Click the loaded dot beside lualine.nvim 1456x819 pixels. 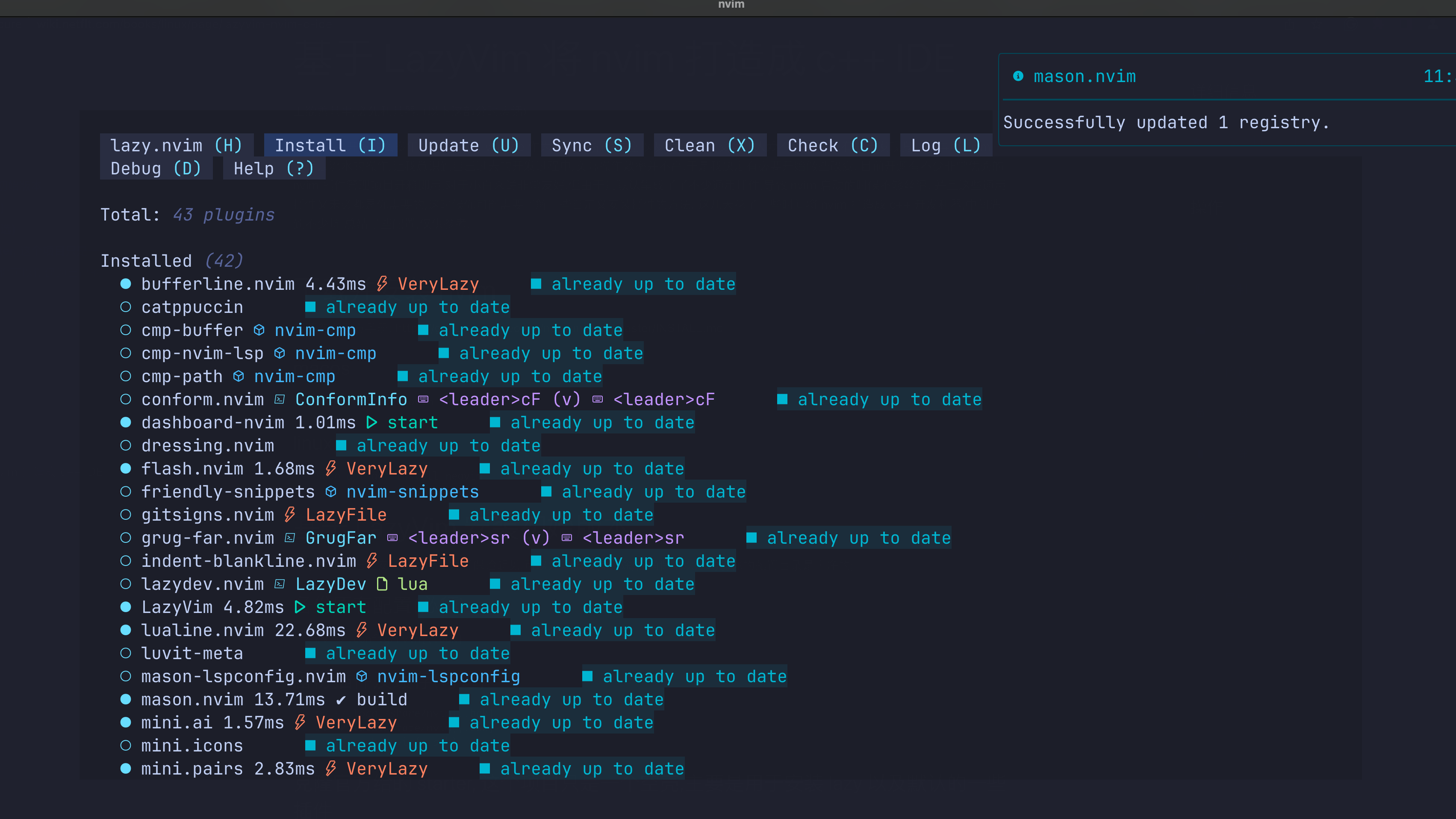coord(126,630)
